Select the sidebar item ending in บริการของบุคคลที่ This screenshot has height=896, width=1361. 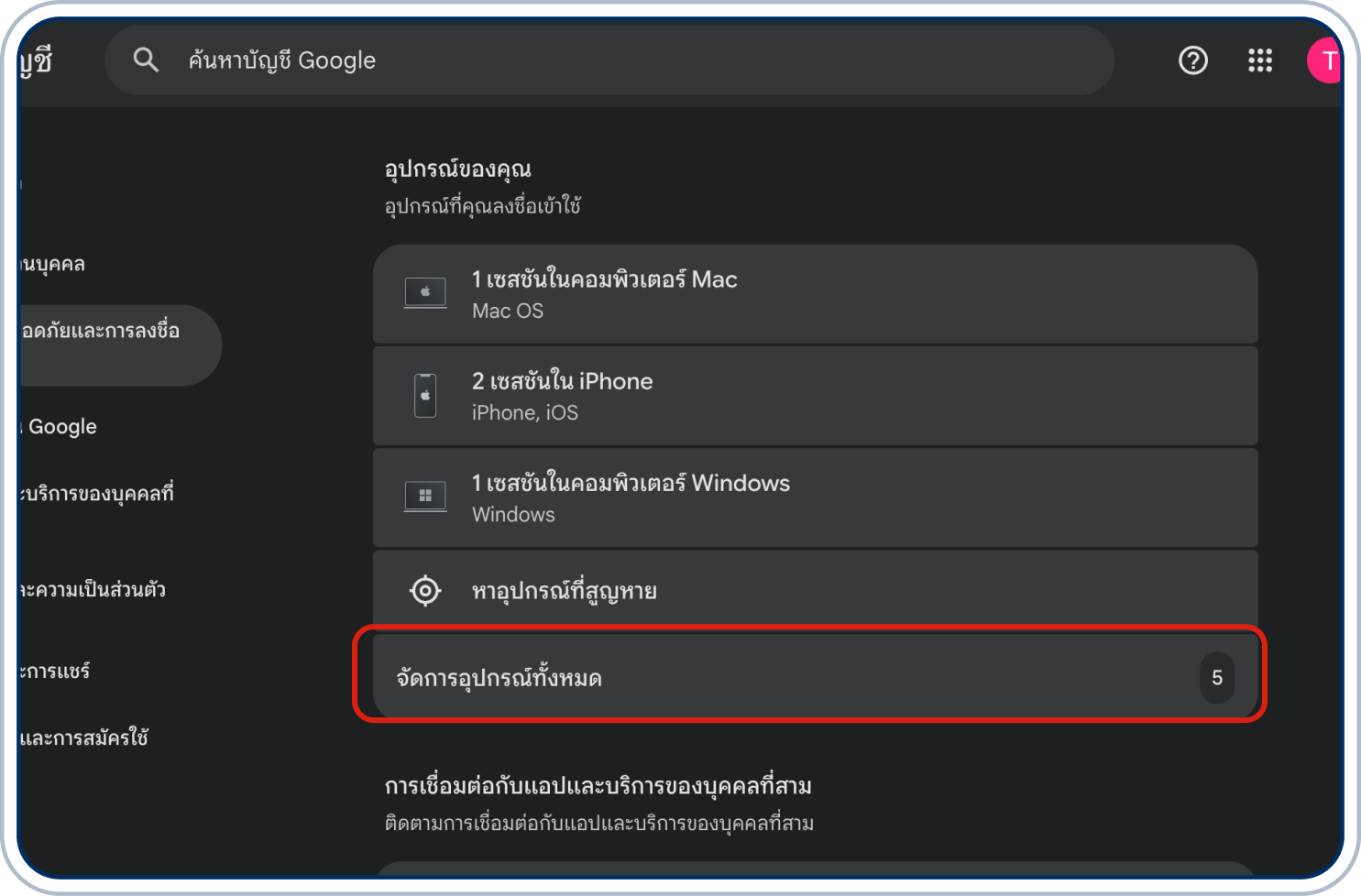(x=96, y=494)
